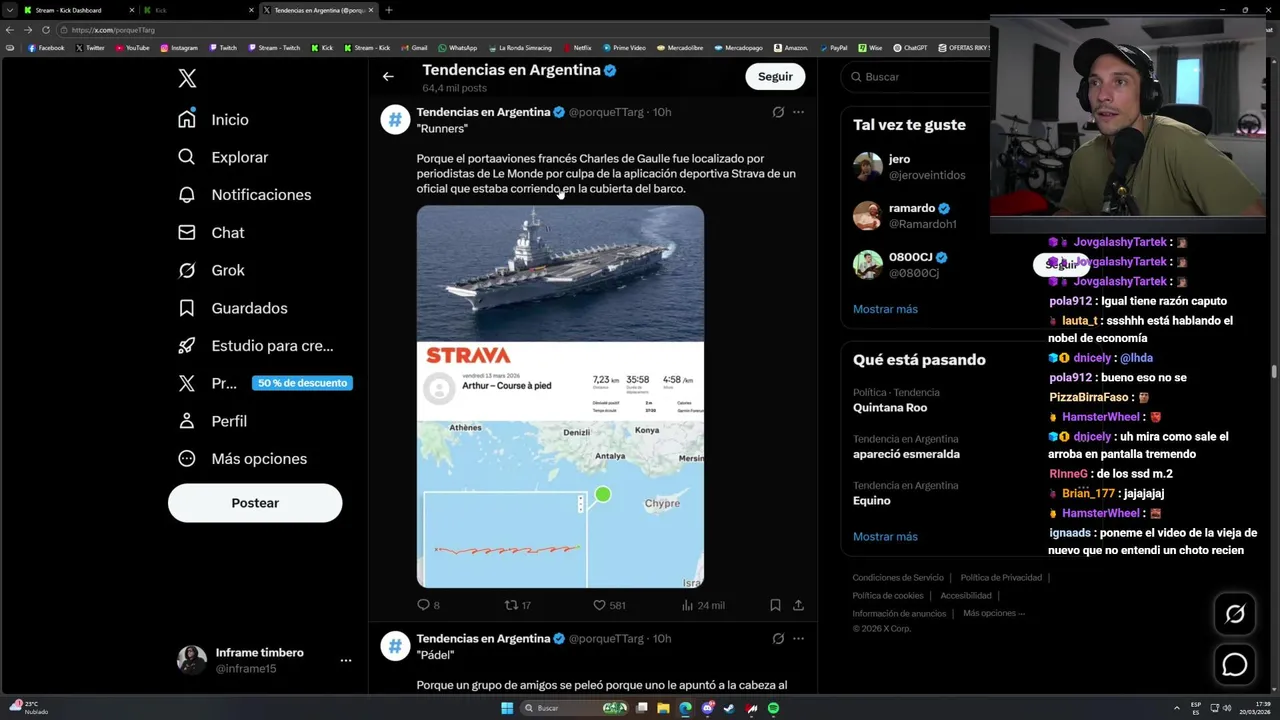Image resolution: width=1280 pixels, height=720 pixels.
Task: Open Política de Privacidad link
Action: (x=1001, y=578)
